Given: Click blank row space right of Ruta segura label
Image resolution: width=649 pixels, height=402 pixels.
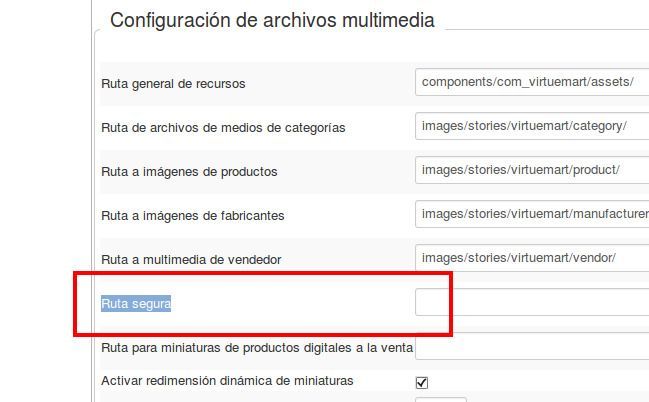Looking at the screenshot, I should 290,303.
